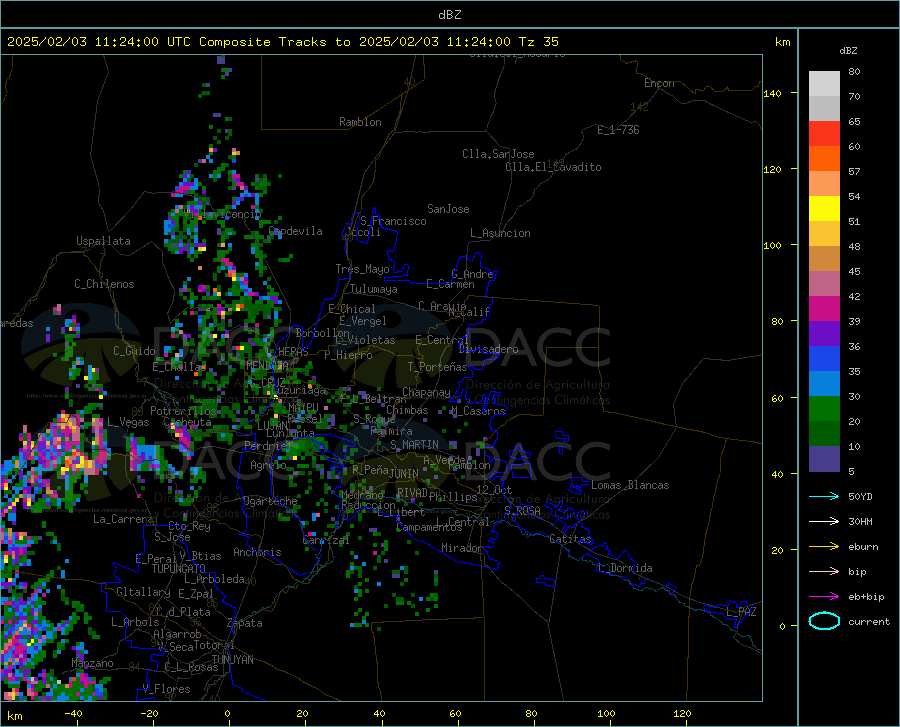Click the 'Ugarteche' map label
The height and width of the screenshot is (727, 900).
point(270,501)
